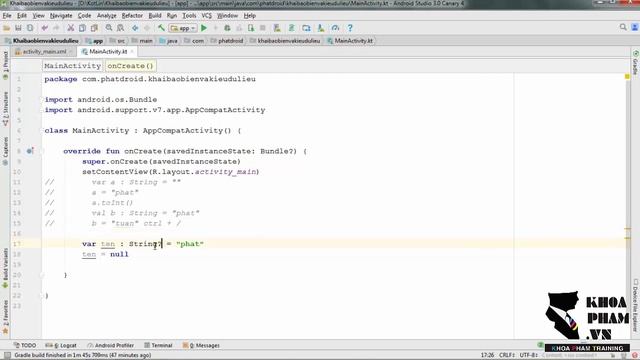Click the Help question mark icon

[350, 28]
